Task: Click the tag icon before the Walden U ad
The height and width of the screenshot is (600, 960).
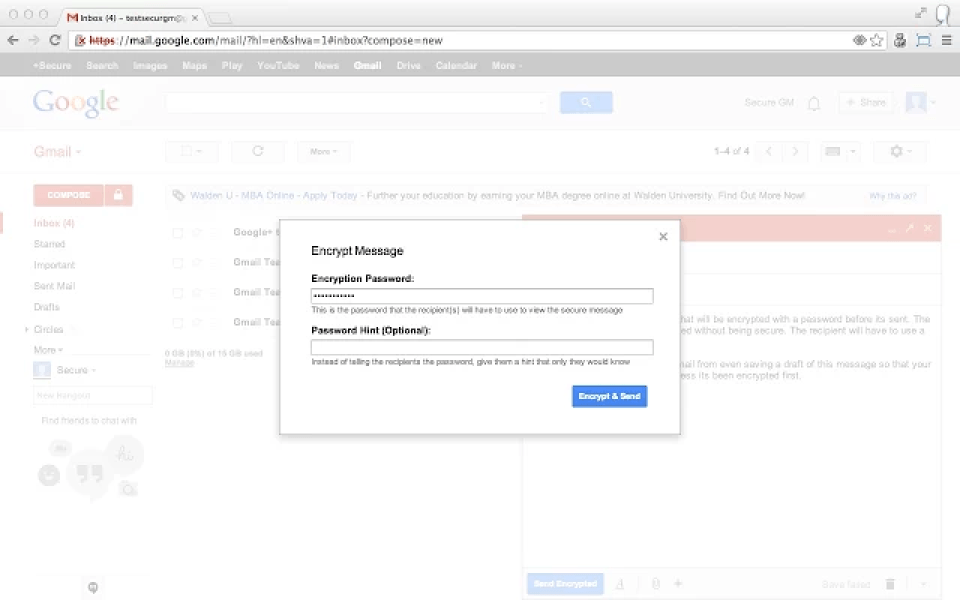Action: point(178,195)
